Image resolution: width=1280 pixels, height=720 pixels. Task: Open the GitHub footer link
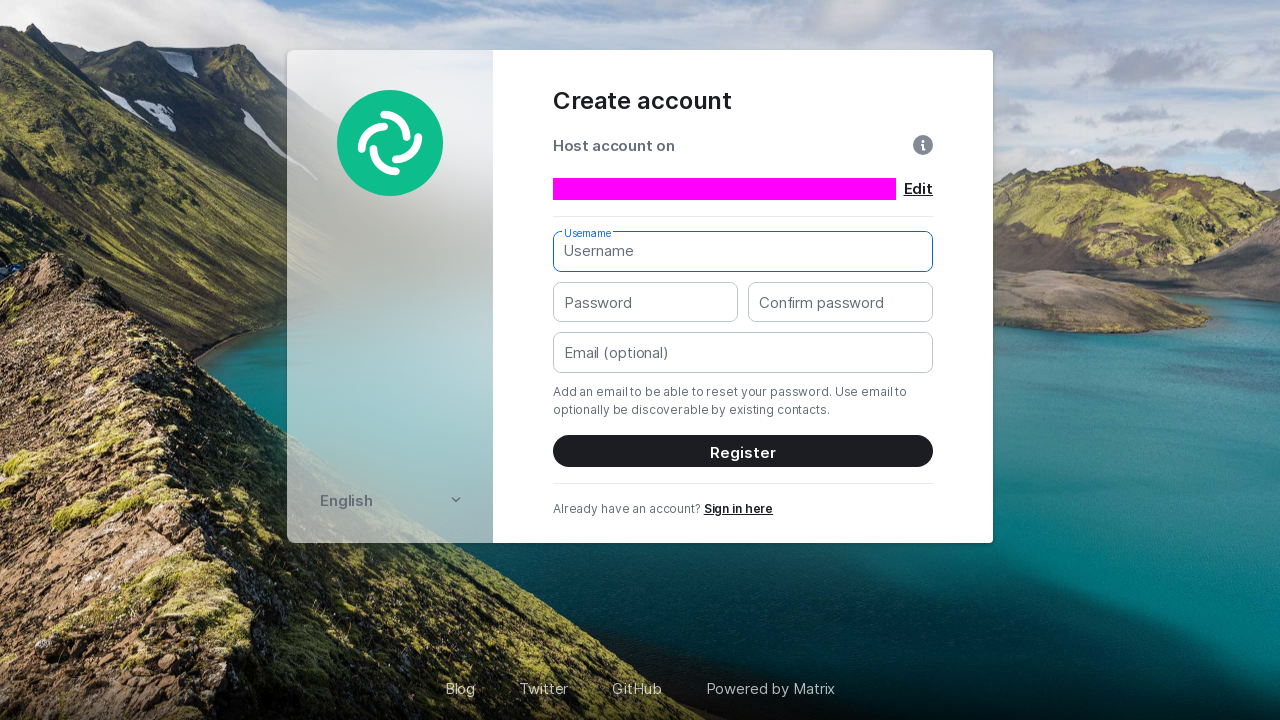637,689
